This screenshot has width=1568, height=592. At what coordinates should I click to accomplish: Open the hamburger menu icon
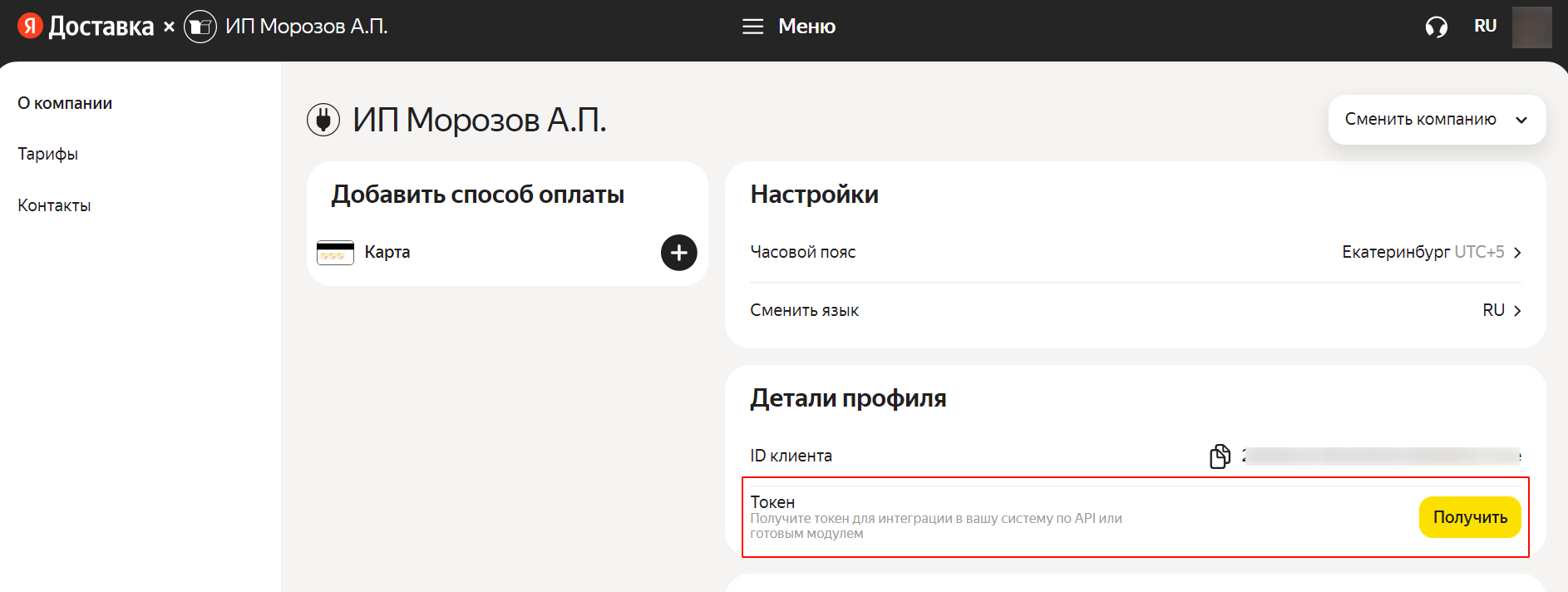click(752, 27)
